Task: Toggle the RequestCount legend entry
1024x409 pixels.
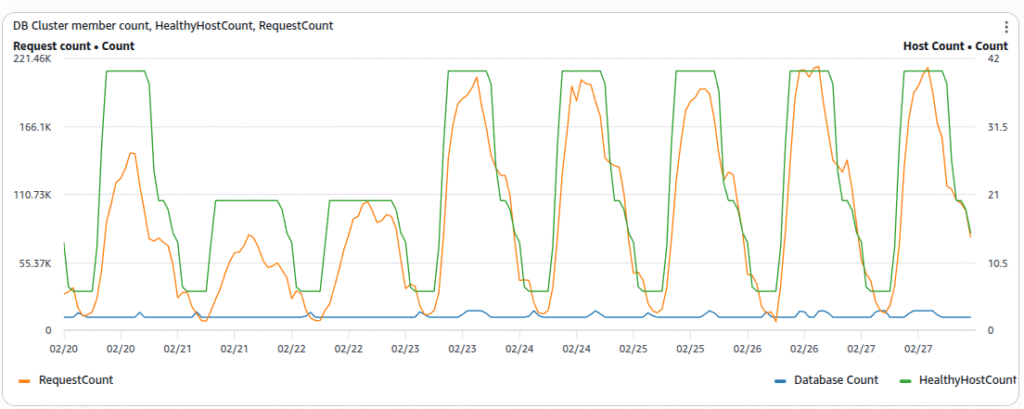Action: click(67, 380)
